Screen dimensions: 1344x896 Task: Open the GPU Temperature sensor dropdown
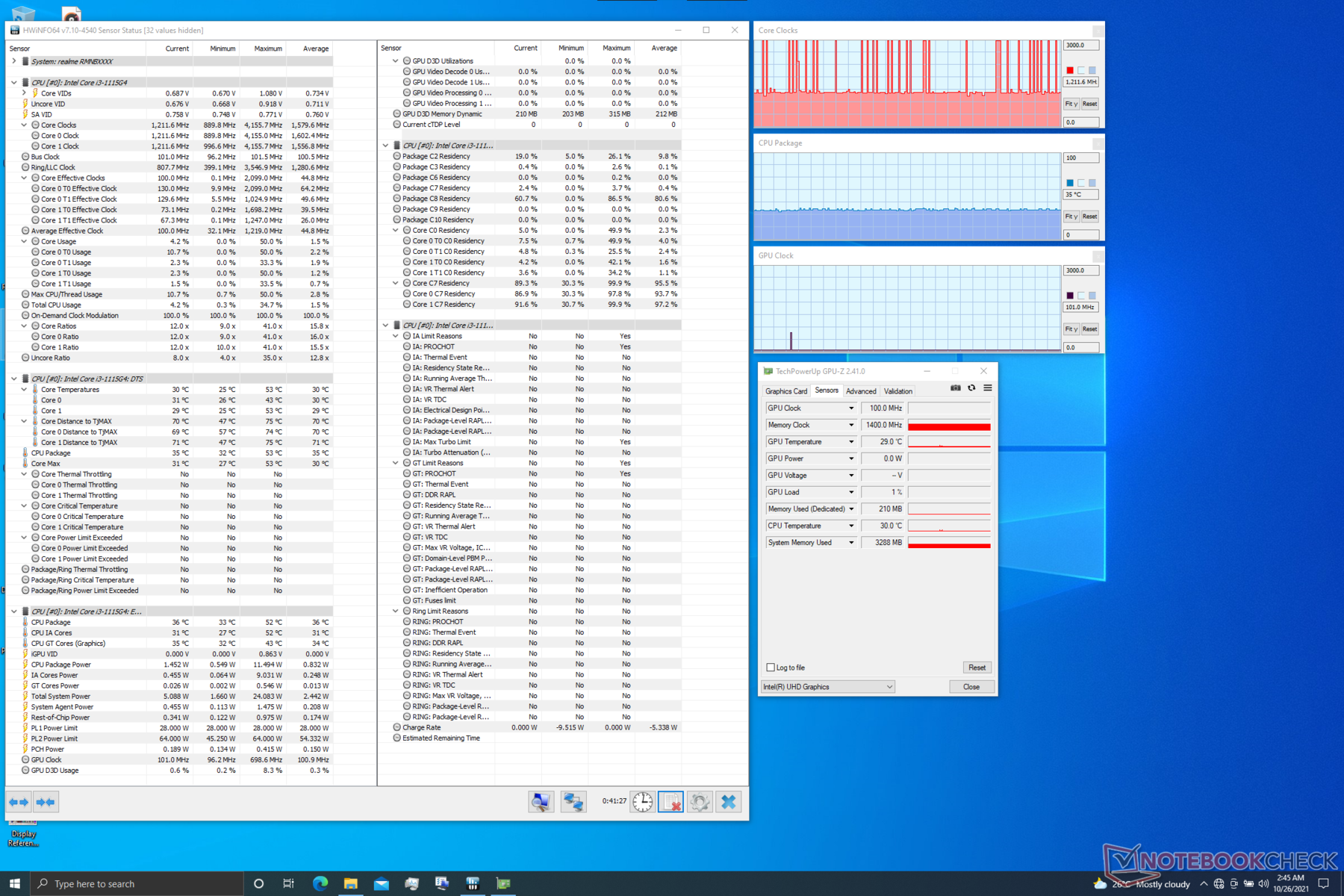[850, 442]
